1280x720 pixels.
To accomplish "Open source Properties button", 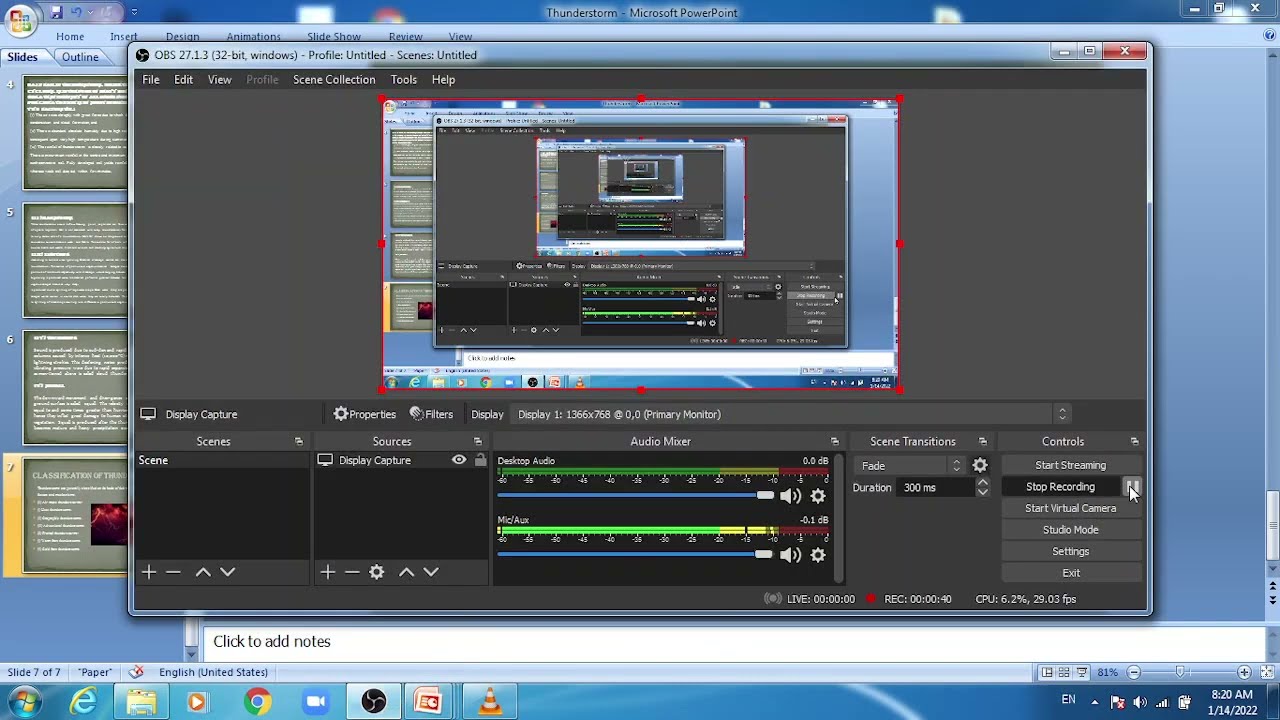I will tap(365, 414).
